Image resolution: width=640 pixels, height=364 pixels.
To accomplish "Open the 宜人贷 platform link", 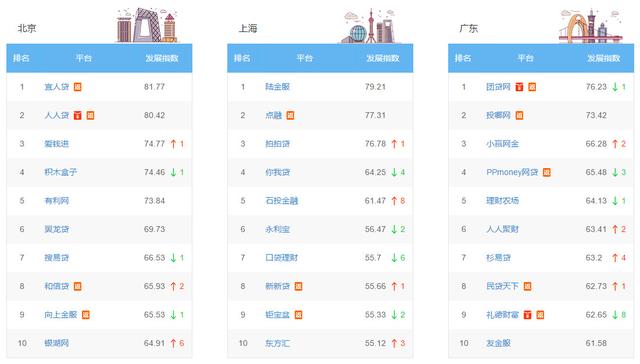I will (x=57, y=87).
